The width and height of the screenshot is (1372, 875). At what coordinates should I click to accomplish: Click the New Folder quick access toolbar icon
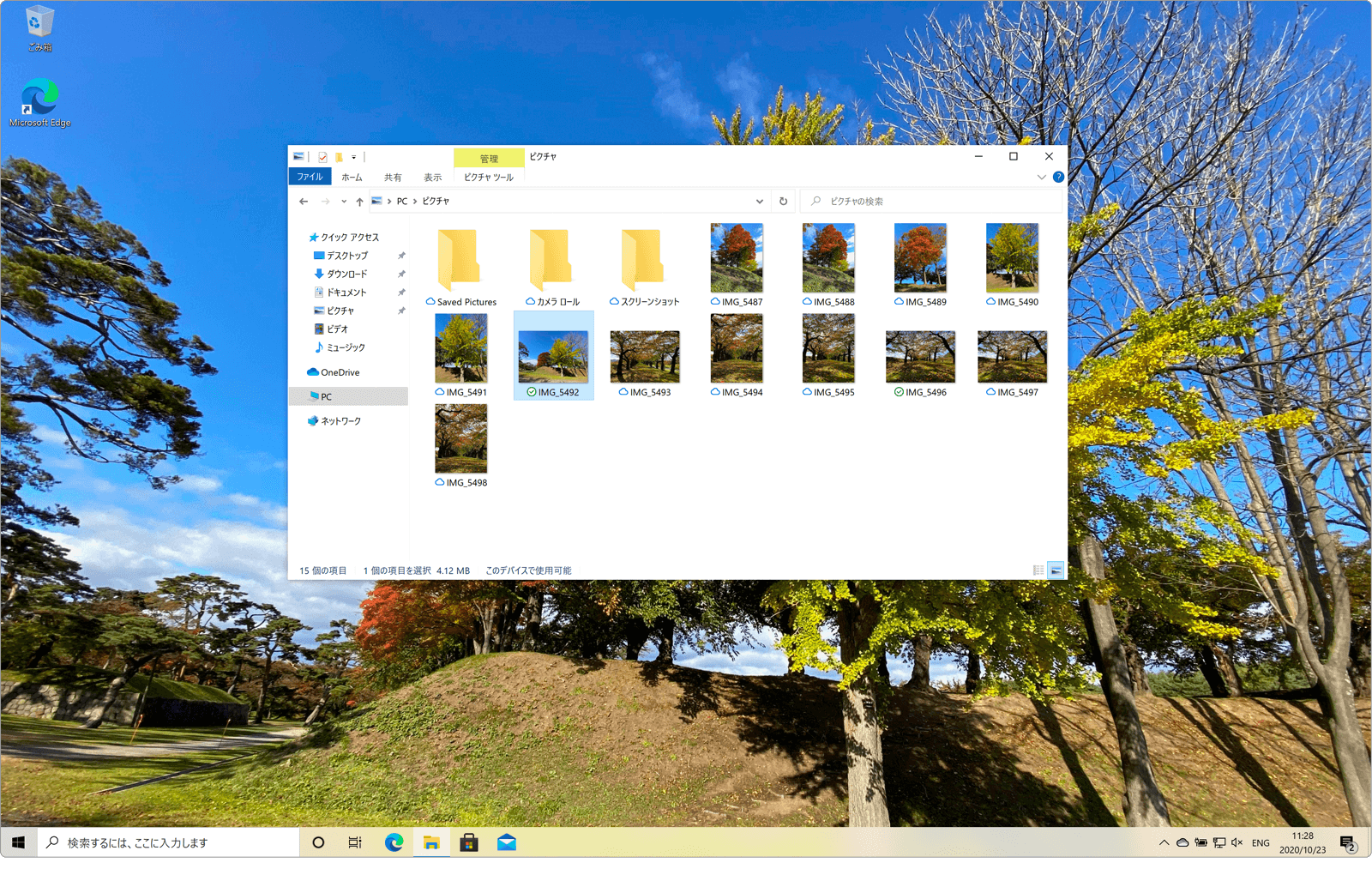coord(339,157)
